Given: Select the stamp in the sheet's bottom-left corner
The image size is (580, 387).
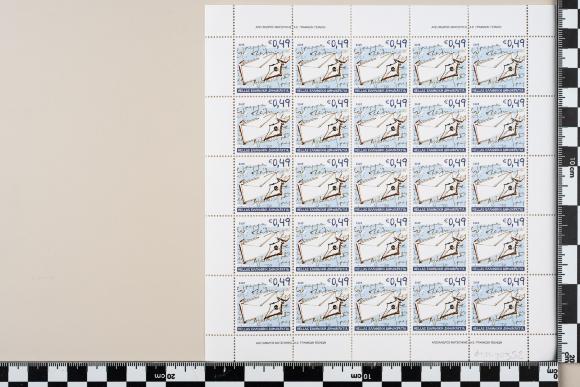Looking at the screenshot, I should coord(263,304).
